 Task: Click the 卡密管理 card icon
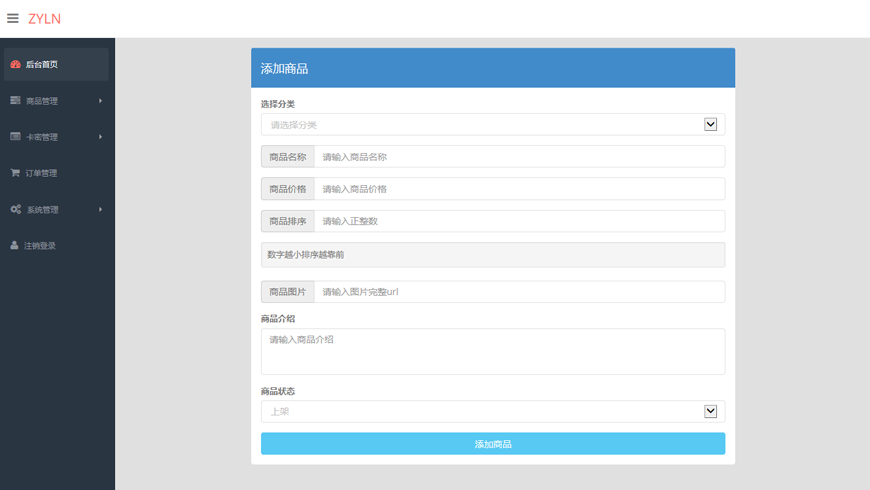pos(15,137)
